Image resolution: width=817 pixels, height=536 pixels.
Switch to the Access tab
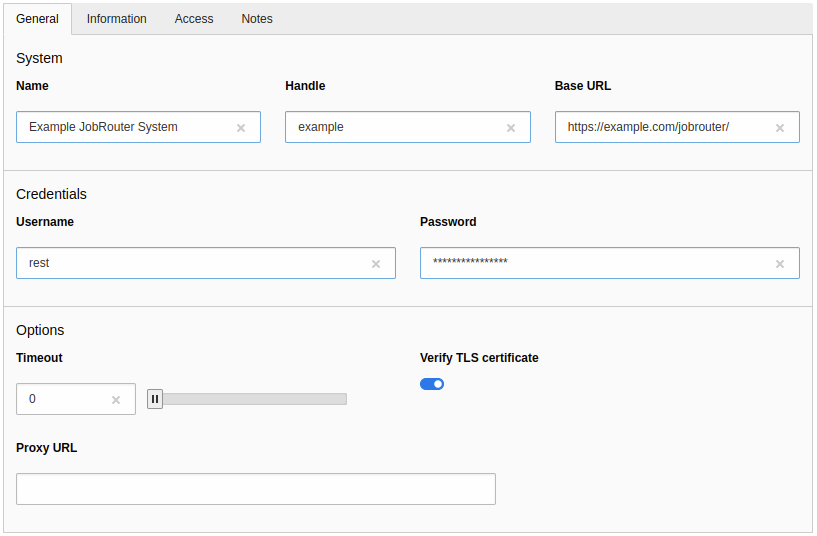click(194, 19)
